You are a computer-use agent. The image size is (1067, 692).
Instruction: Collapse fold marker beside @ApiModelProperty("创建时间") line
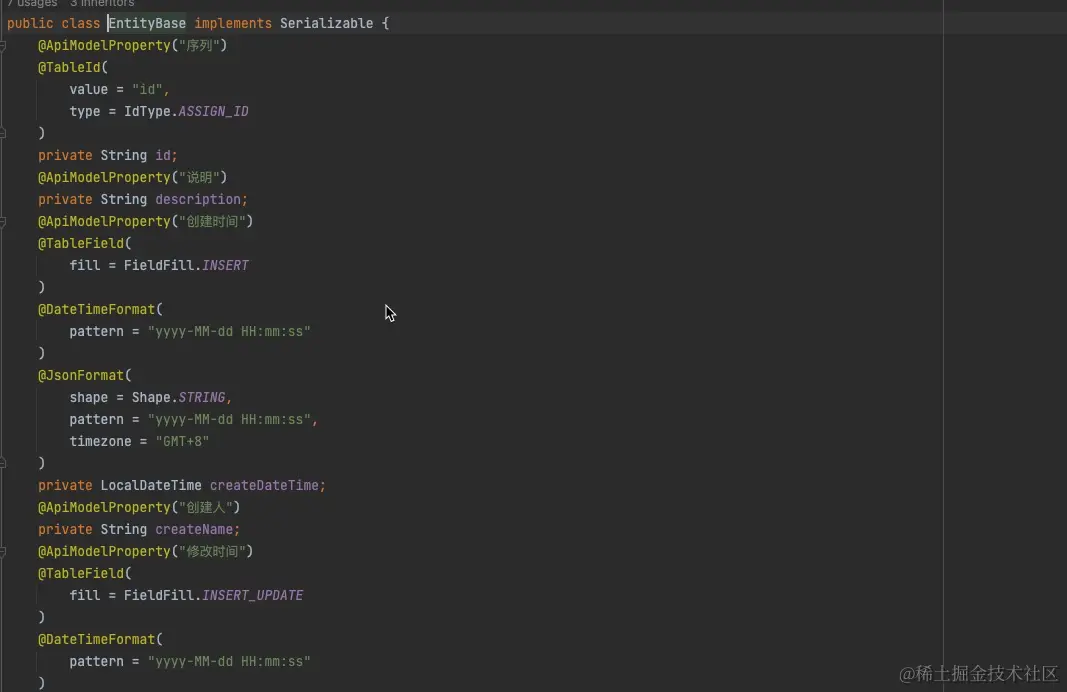click(x=3, y=222)
